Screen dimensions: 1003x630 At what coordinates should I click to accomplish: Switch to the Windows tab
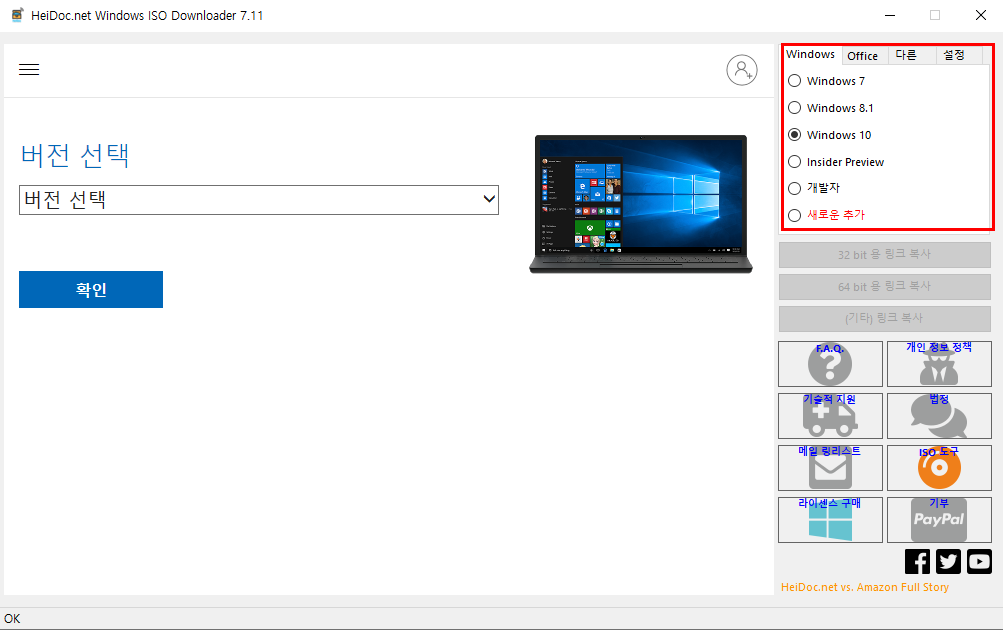point(810,54)
